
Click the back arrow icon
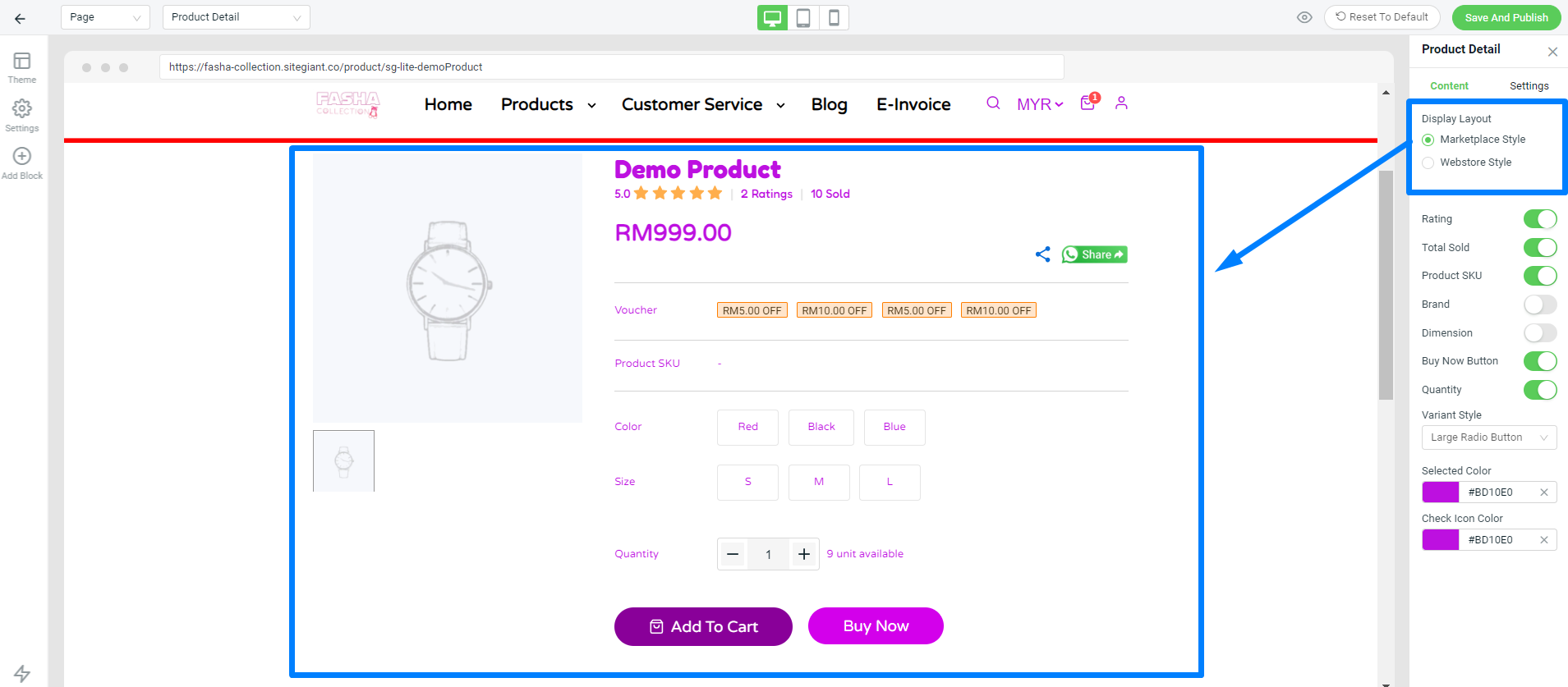(x=20, y=18)
